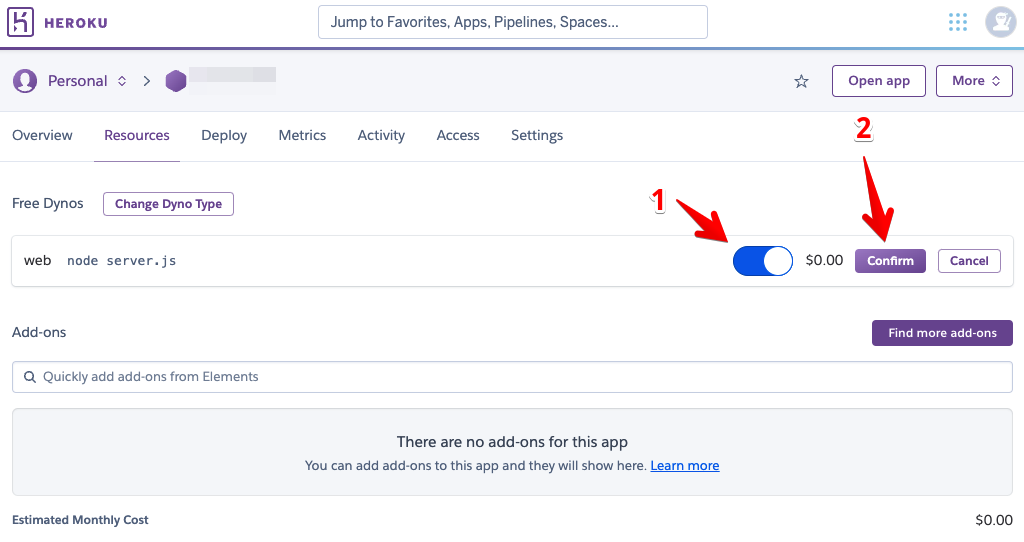Click the Personal account avatar icon

tap(25, 81)
